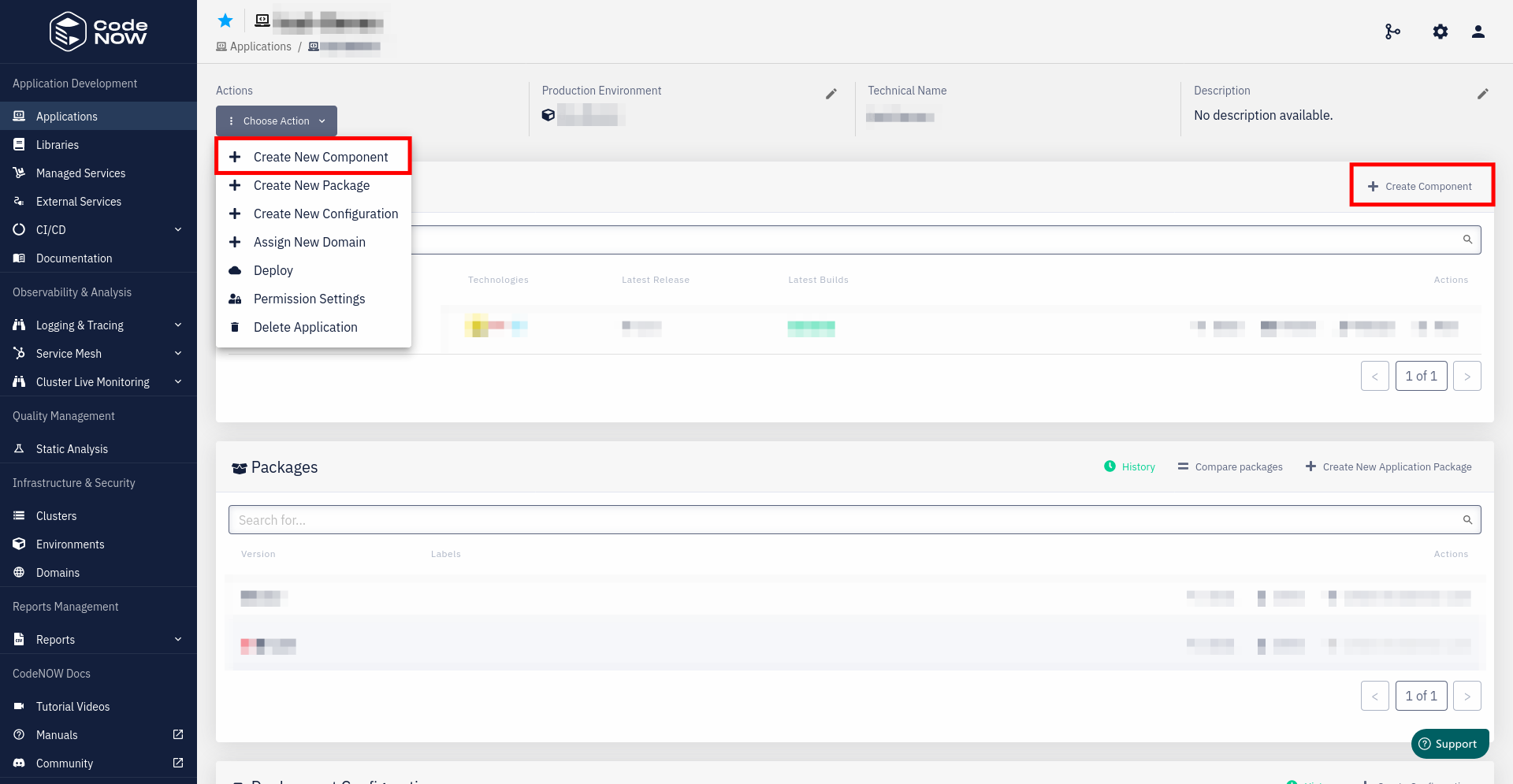
Task: Click the History clock icon in Packages
Action: (1110, 466)
